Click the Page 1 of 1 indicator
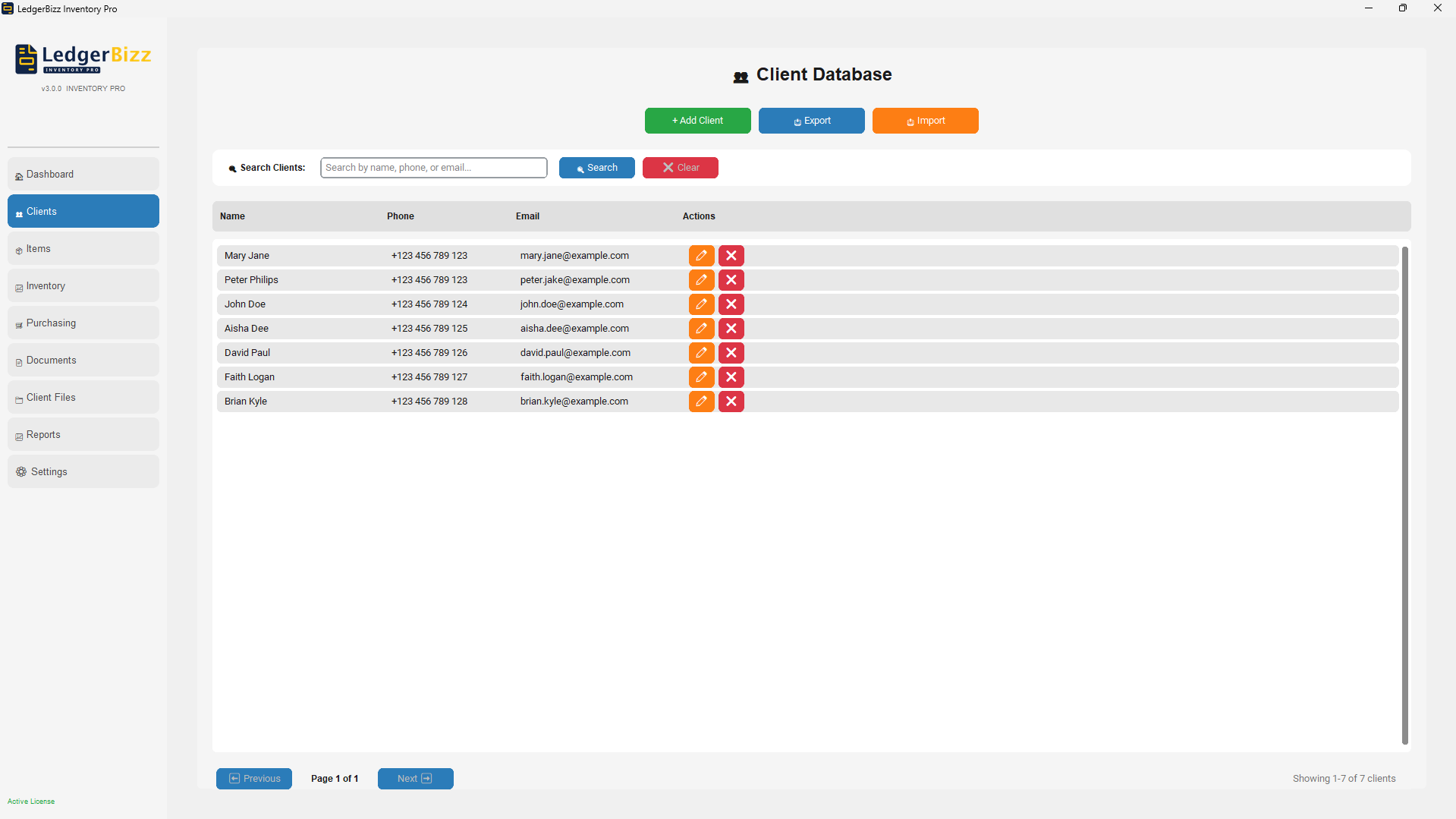The image size is (1456, 819). click(x=335, y=779)
